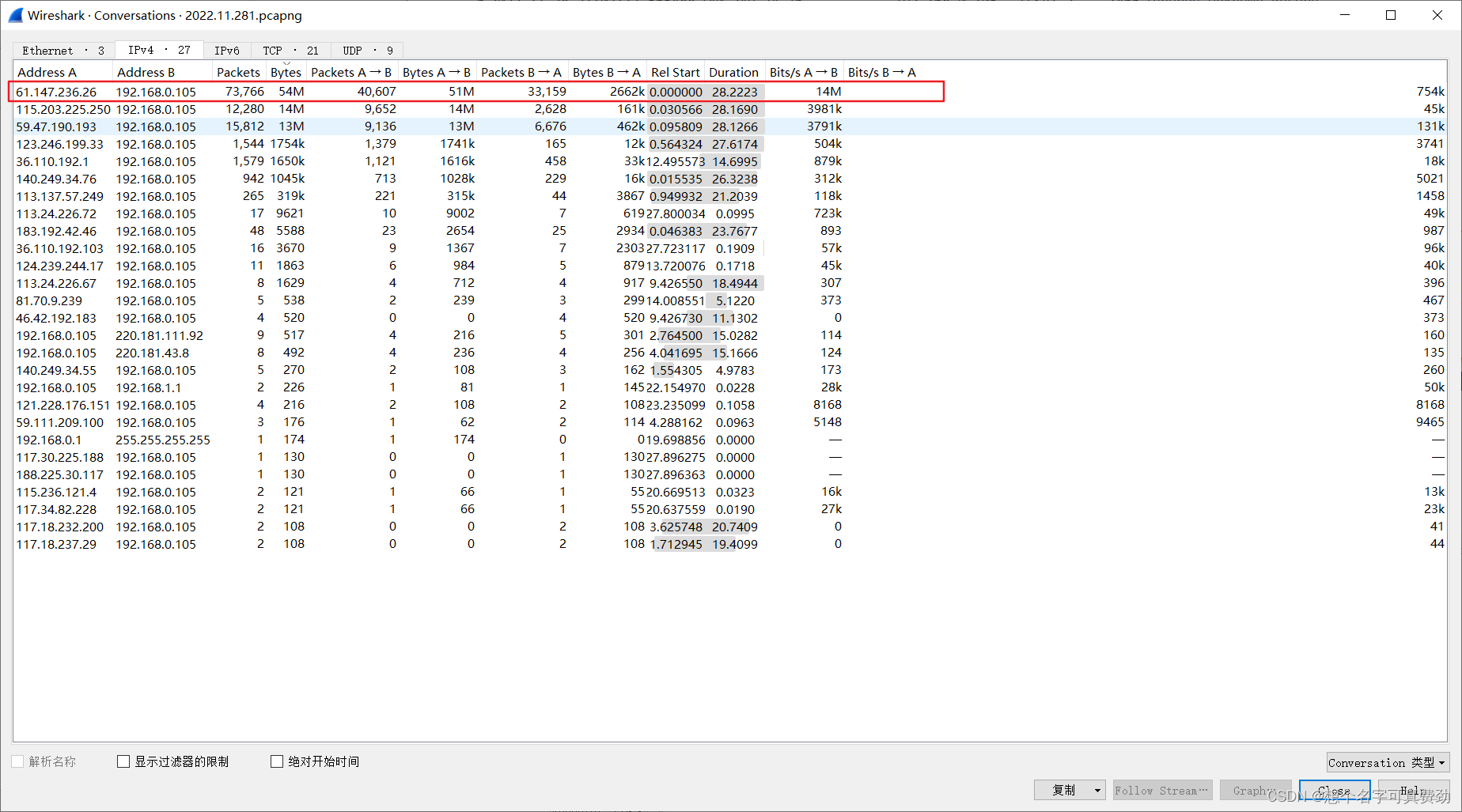Sort by the Packets column header
This screenshot has width=1462, height=812.
click(239, 72)
